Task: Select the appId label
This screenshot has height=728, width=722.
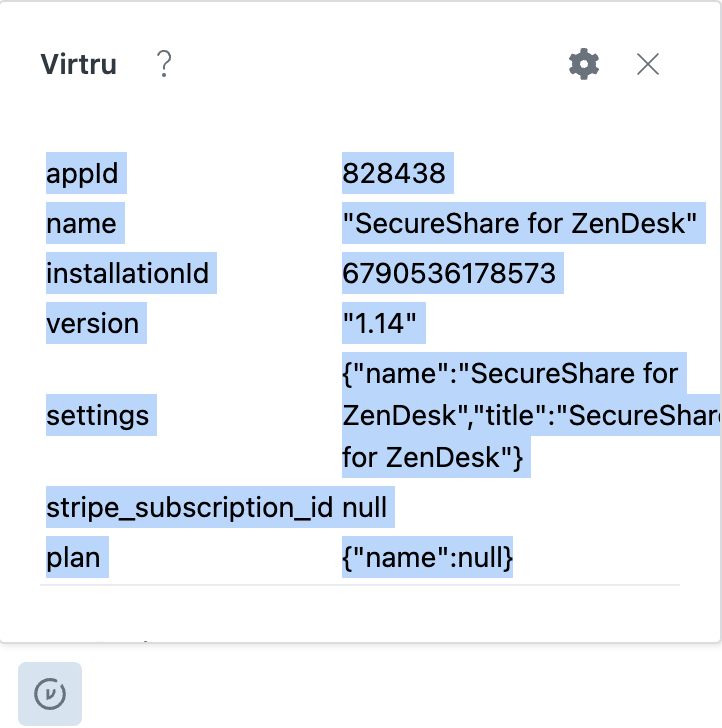Action: click(x=82, y=174)
